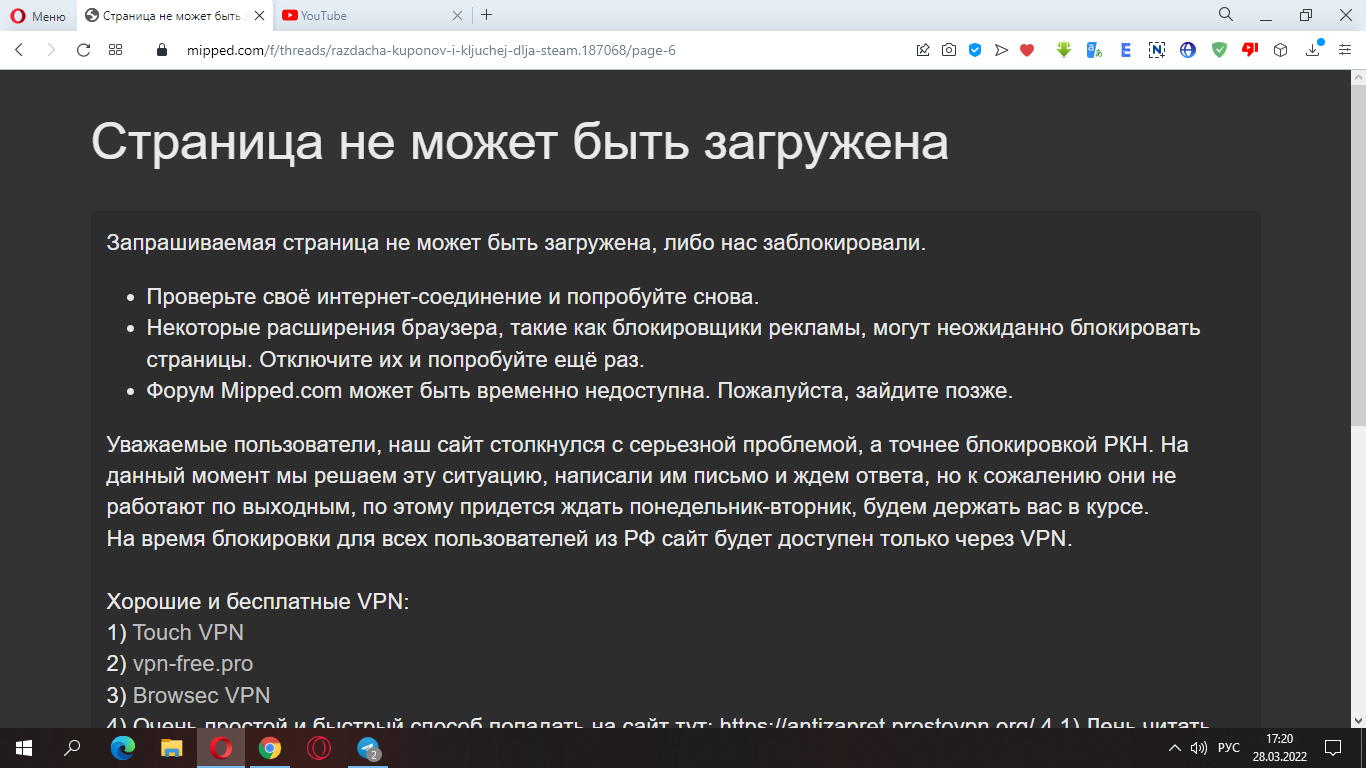This screenshot has width=1366, height=768.
Task: Click the tab search magnifier icon
Action: tap(1226, 15)
